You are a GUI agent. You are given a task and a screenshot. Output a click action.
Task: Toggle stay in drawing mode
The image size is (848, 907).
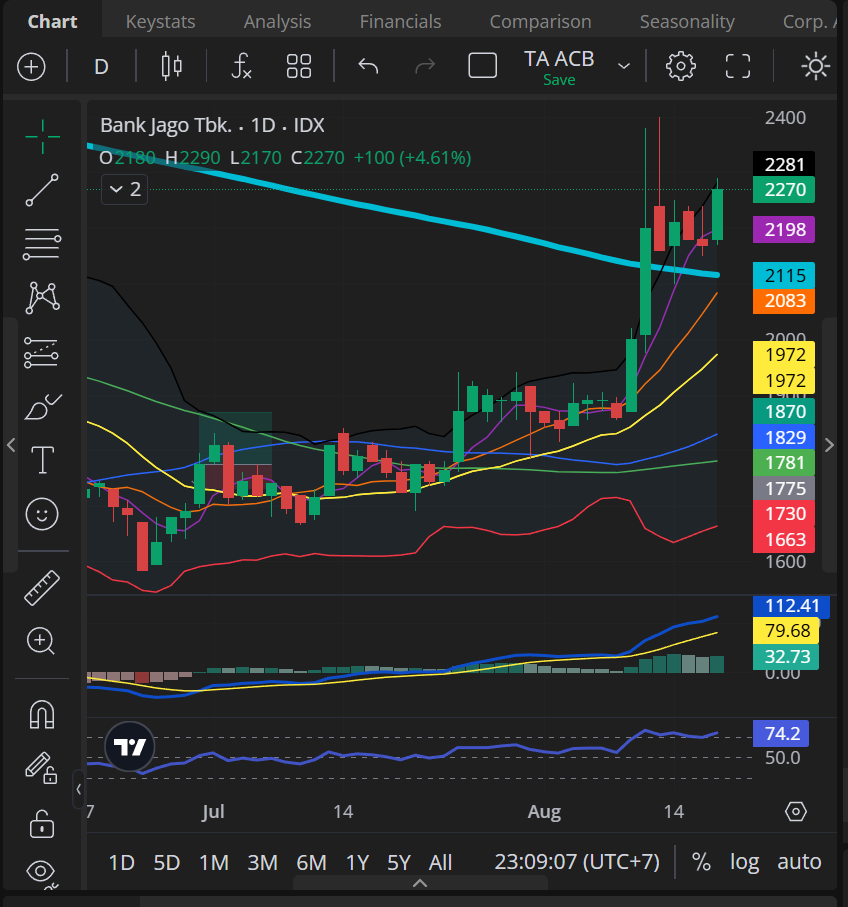pyautogui.click(x=41, y=768)
